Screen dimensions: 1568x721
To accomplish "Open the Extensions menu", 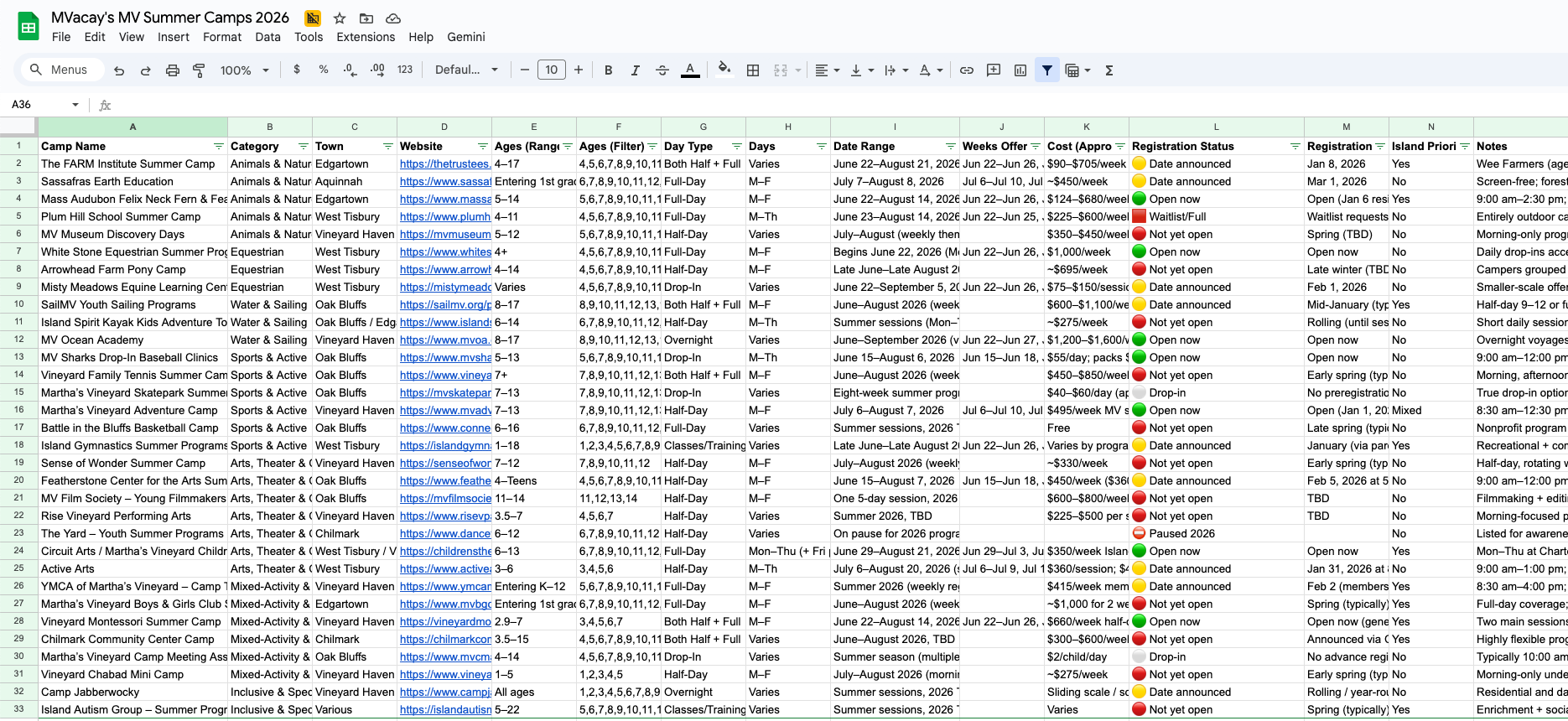I will click(366, 37).
